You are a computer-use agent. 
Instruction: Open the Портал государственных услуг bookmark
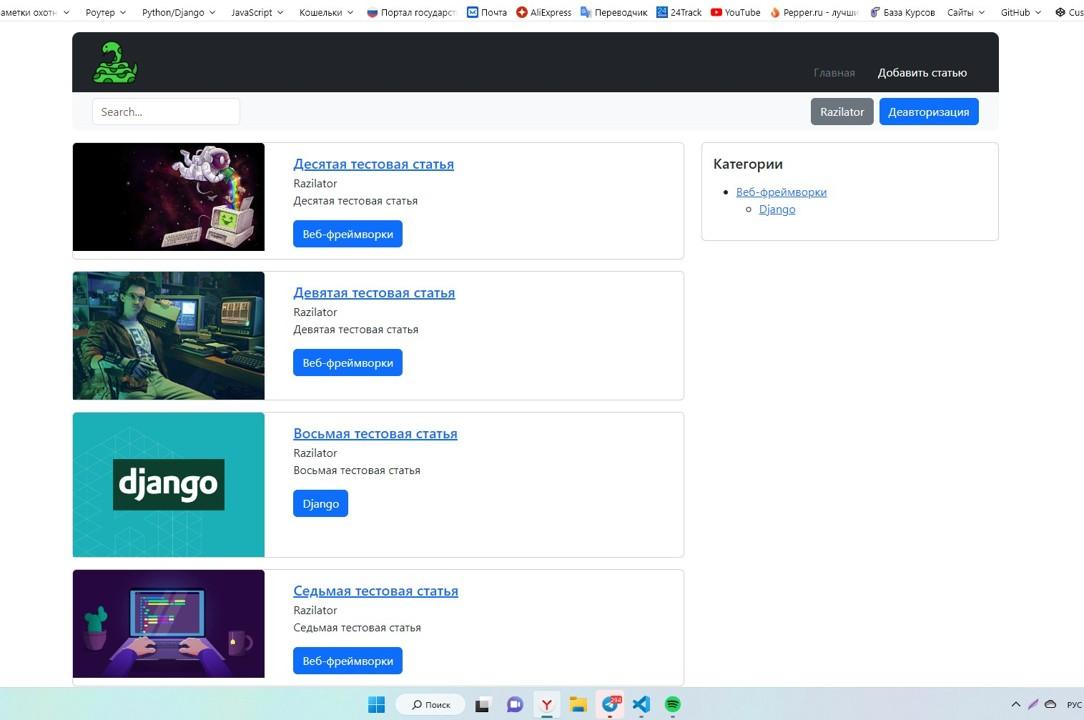(x=411, y=12)
